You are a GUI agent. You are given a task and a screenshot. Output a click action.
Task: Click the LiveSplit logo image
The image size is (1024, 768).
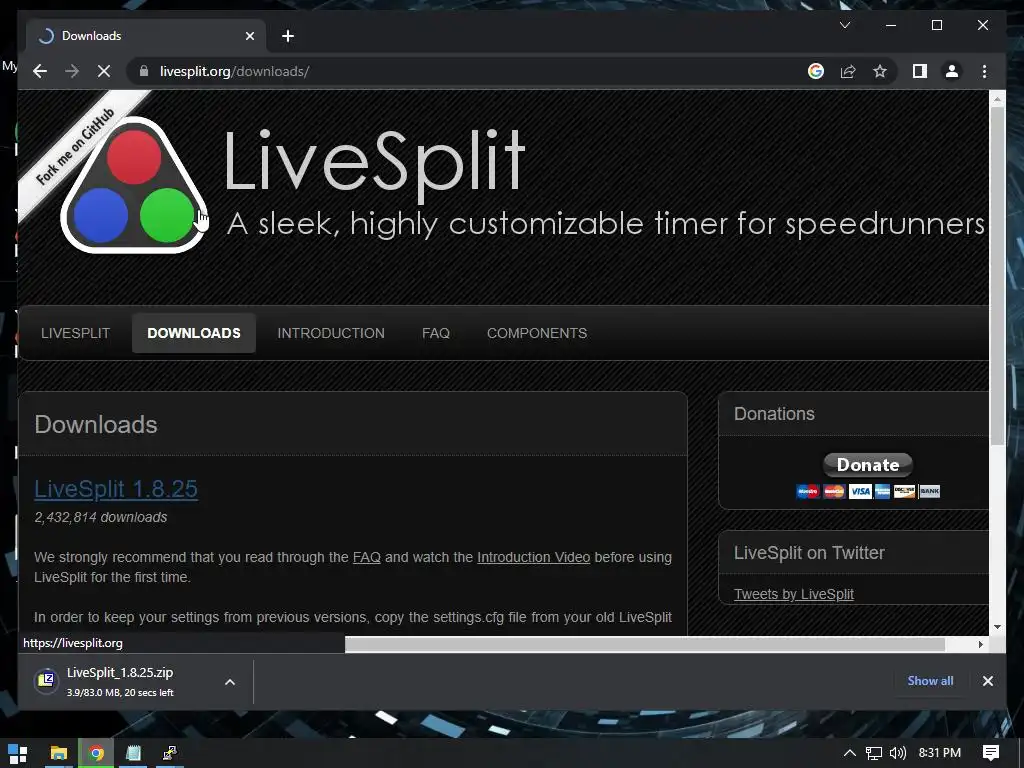point(134,185)
